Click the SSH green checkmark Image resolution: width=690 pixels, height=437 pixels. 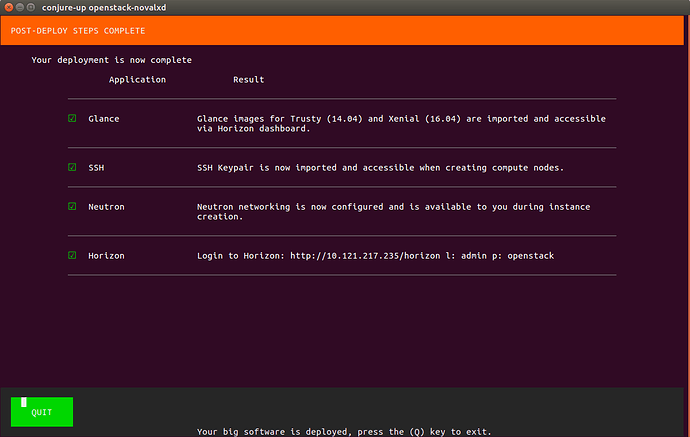pyautogui.click(x=72, y=167)
